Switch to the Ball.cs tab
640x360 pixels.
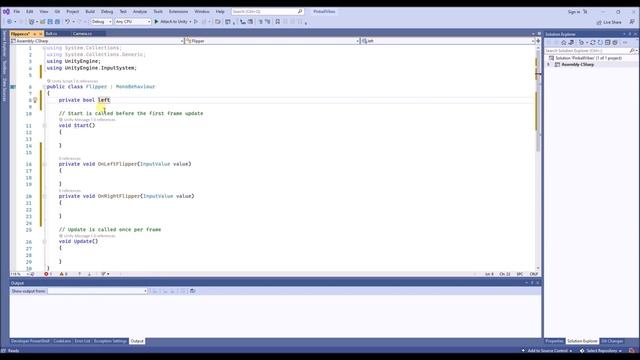[x=52, y=34]
